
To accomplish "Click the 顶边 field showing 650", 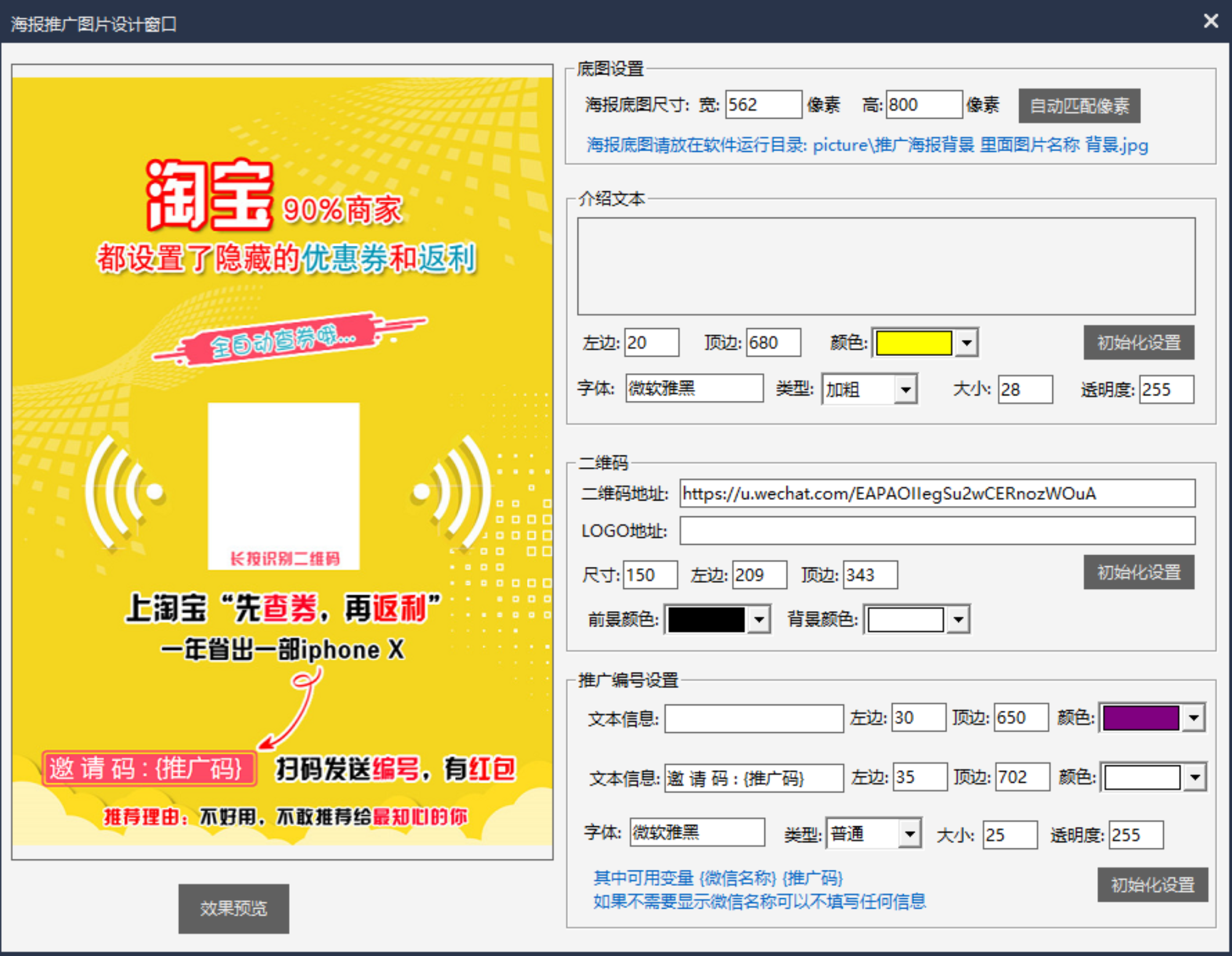I will pos(1021,717).
